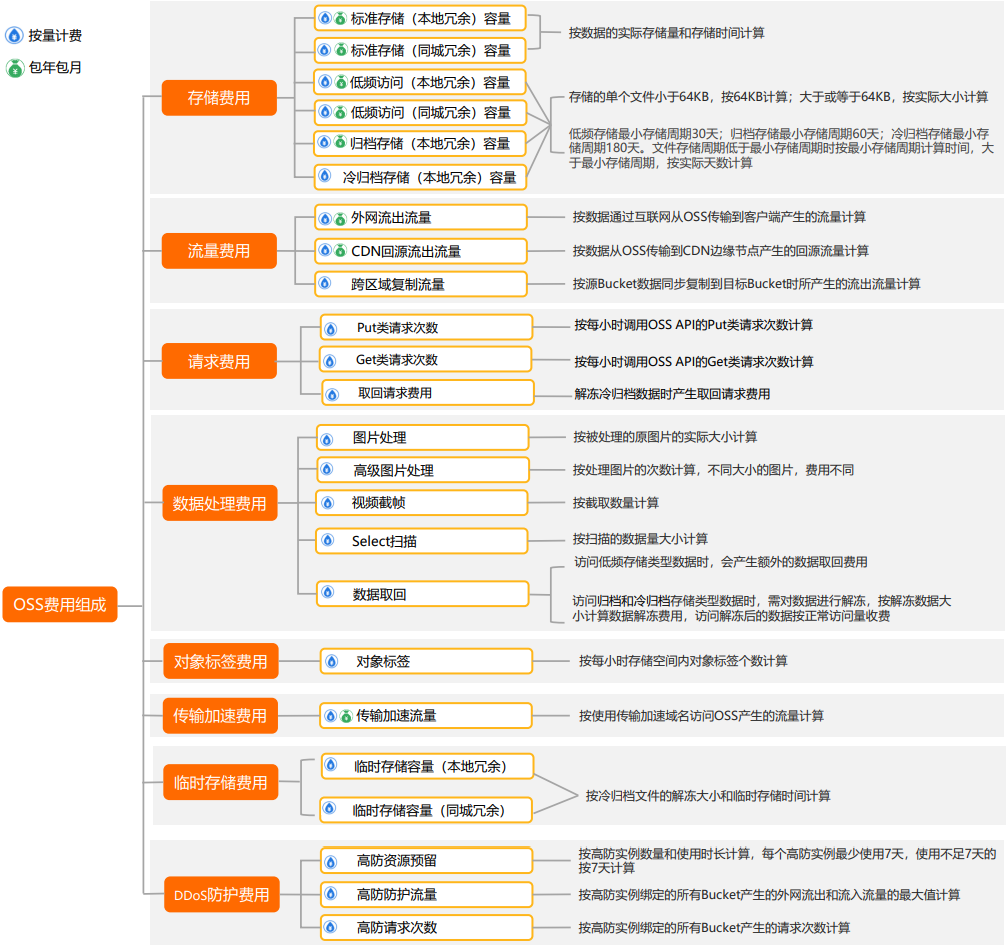Click the 按量计费 legend label
1006x945 pixels.
point(55,36)
